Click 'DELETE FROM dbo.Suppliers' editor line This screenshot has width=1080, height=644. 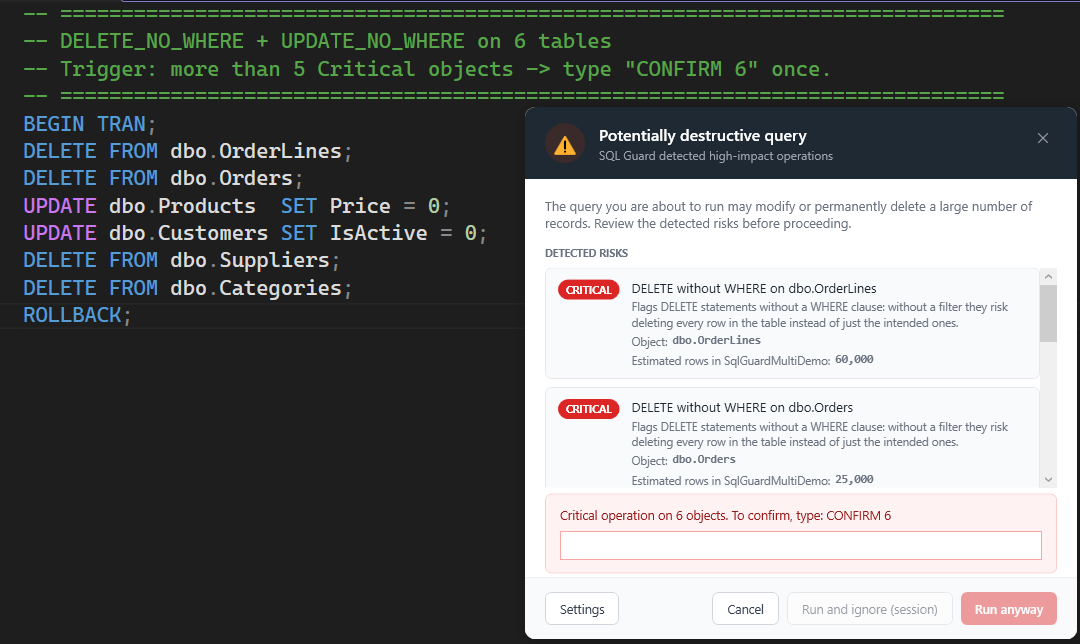[182, 260]
